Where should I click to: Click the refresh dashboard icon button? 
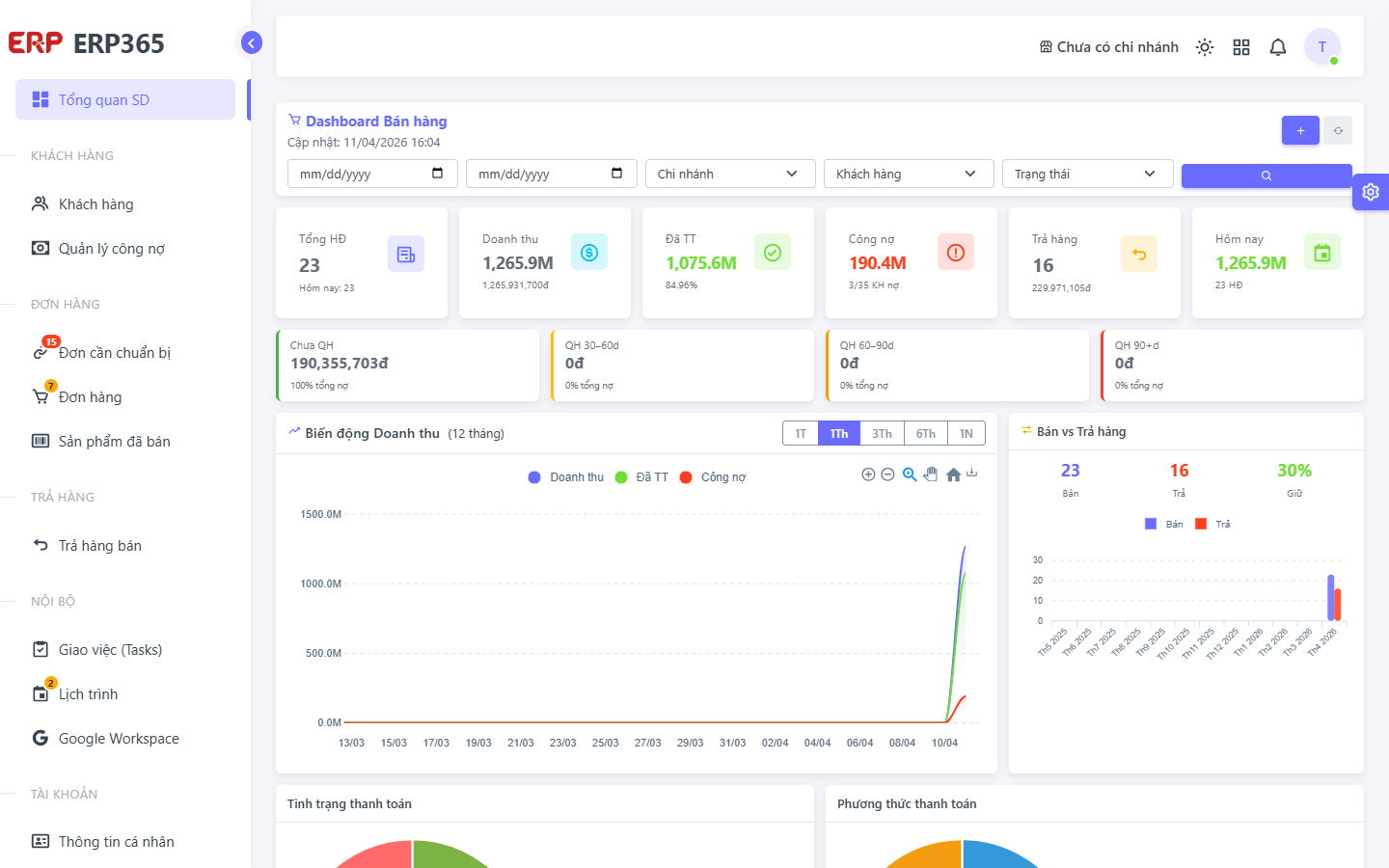(1338, 130)
